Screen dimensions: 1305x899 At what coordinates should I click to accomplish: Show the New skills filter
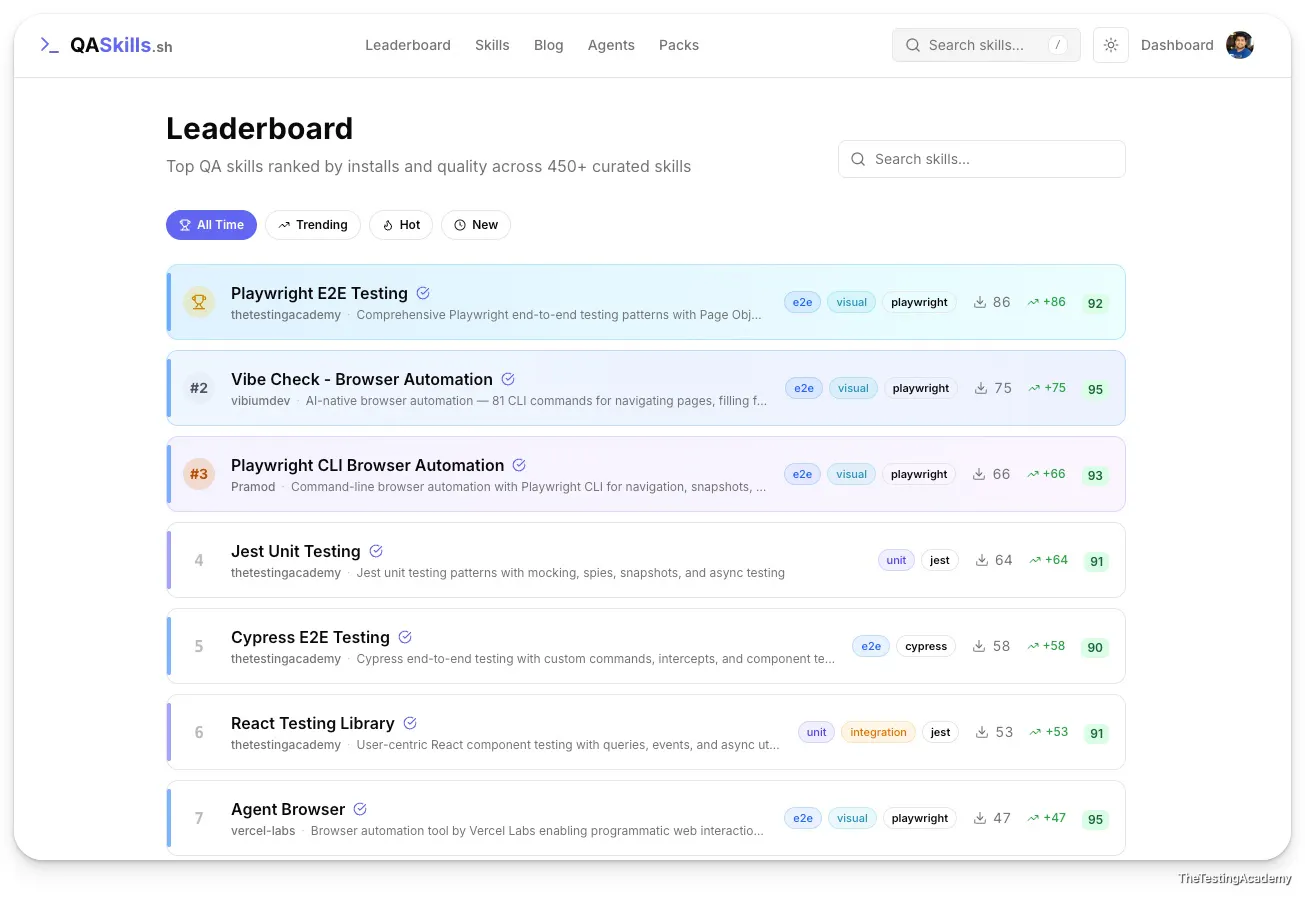[476, 225]
